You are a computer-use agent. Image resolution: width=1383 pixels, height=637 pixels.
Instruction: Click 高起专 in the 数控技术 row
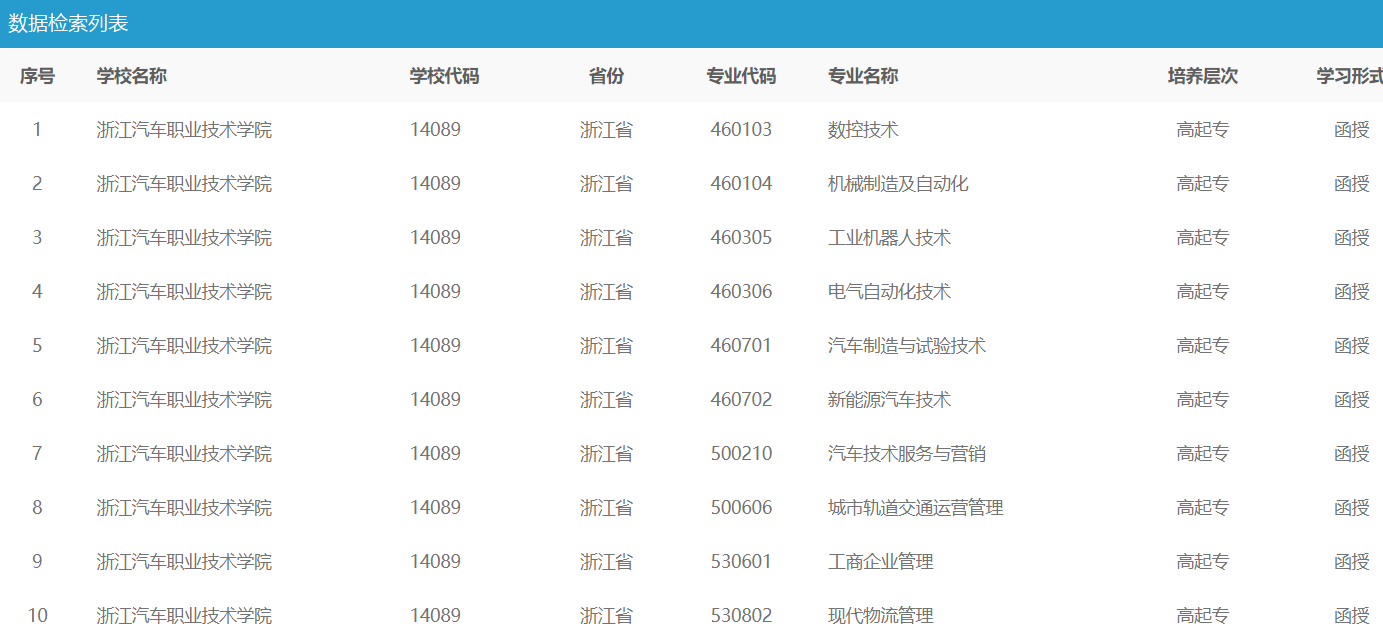coord(1203,130)
